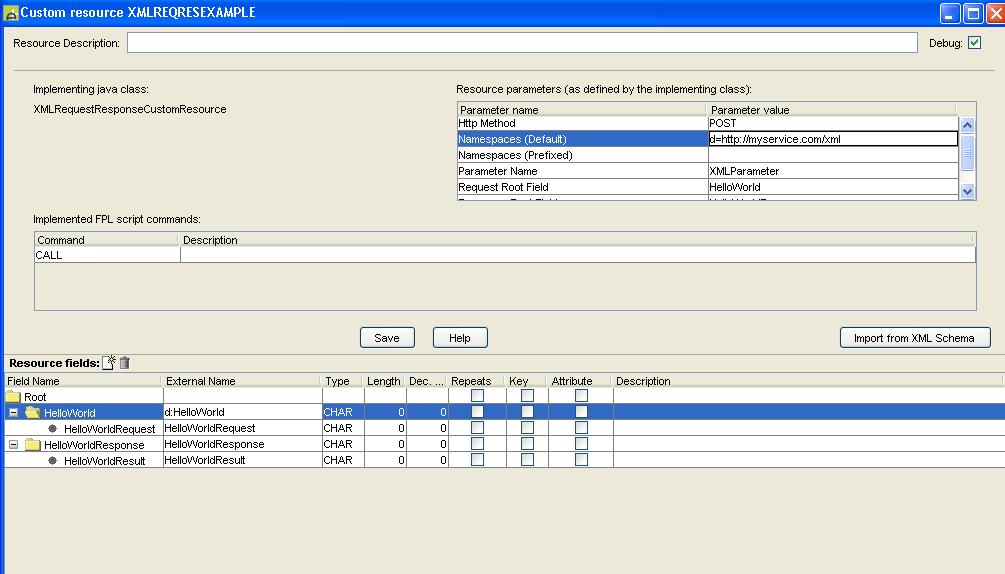1005x574 pixels.
Task: Tick the Attribute checkbox for HelloWorldResult
Action: click(x=581, y=460)
